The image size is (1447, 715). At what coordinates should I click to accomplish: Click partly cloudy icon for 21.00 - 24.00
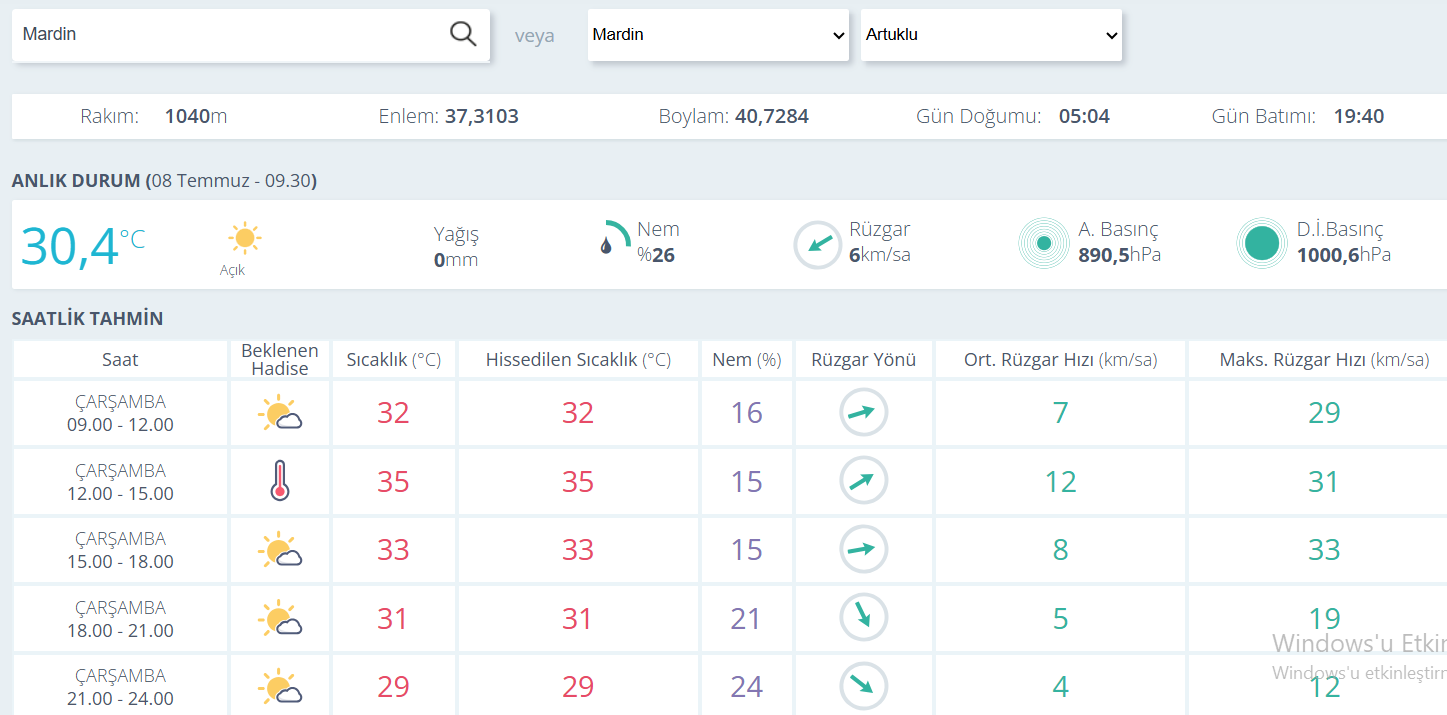point(280,687)
